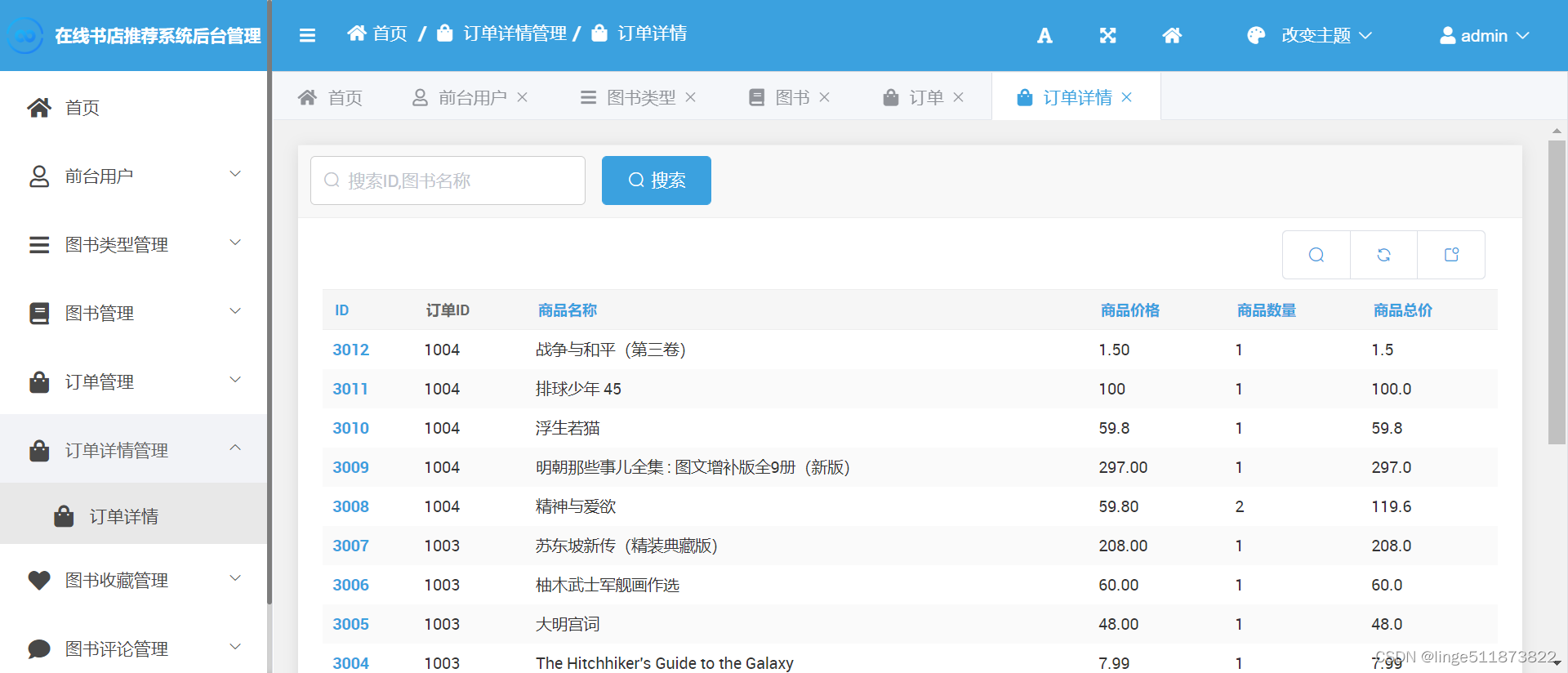Click the heart icon beside 图书收藏管理
Viewport: 1568px width, 673px height.
pos(39,580)
